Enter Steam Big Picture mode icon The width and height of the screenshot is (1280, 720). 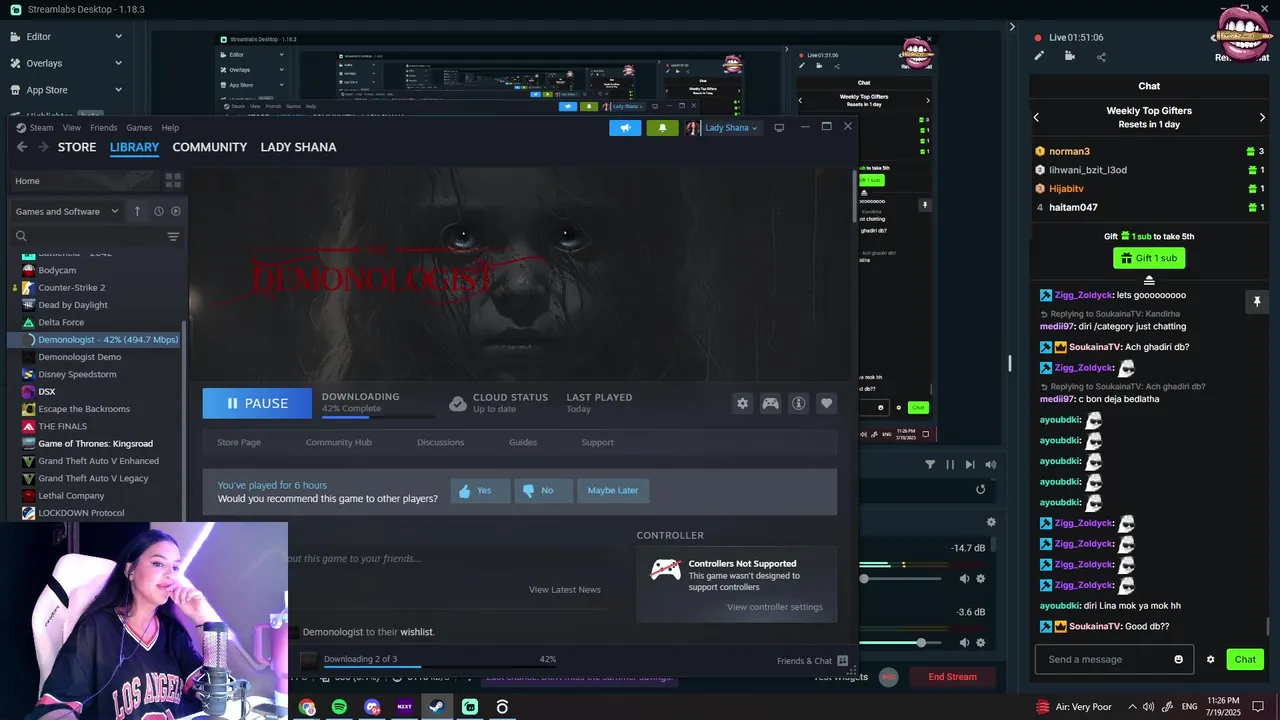click(x=779, y=128)
